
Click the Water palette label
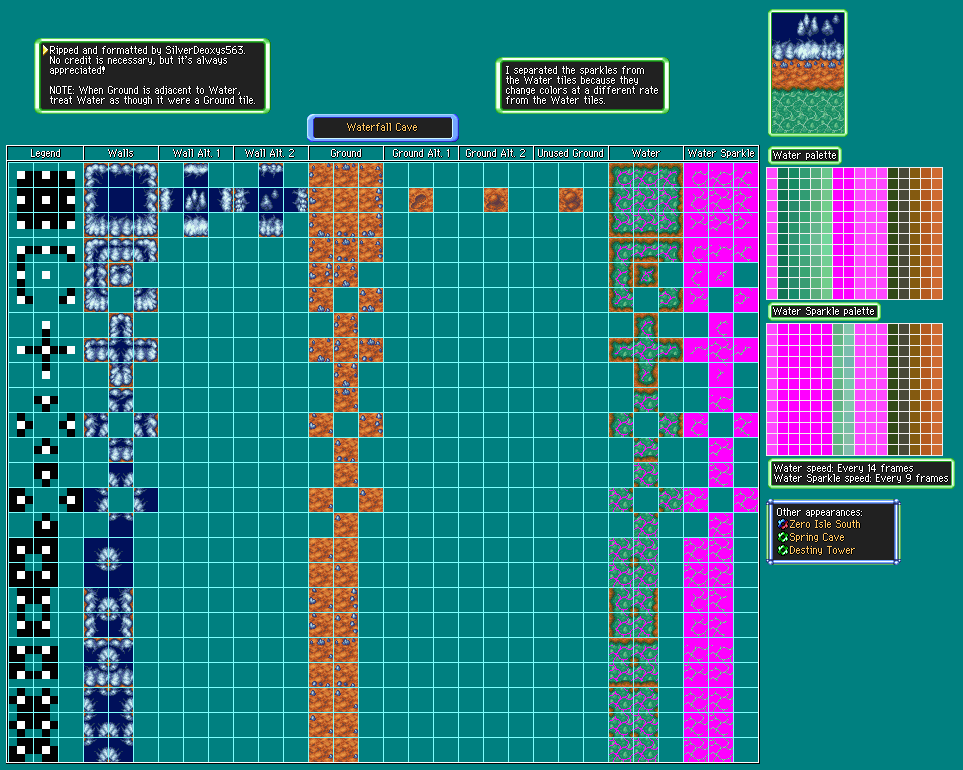click(805, 155)
